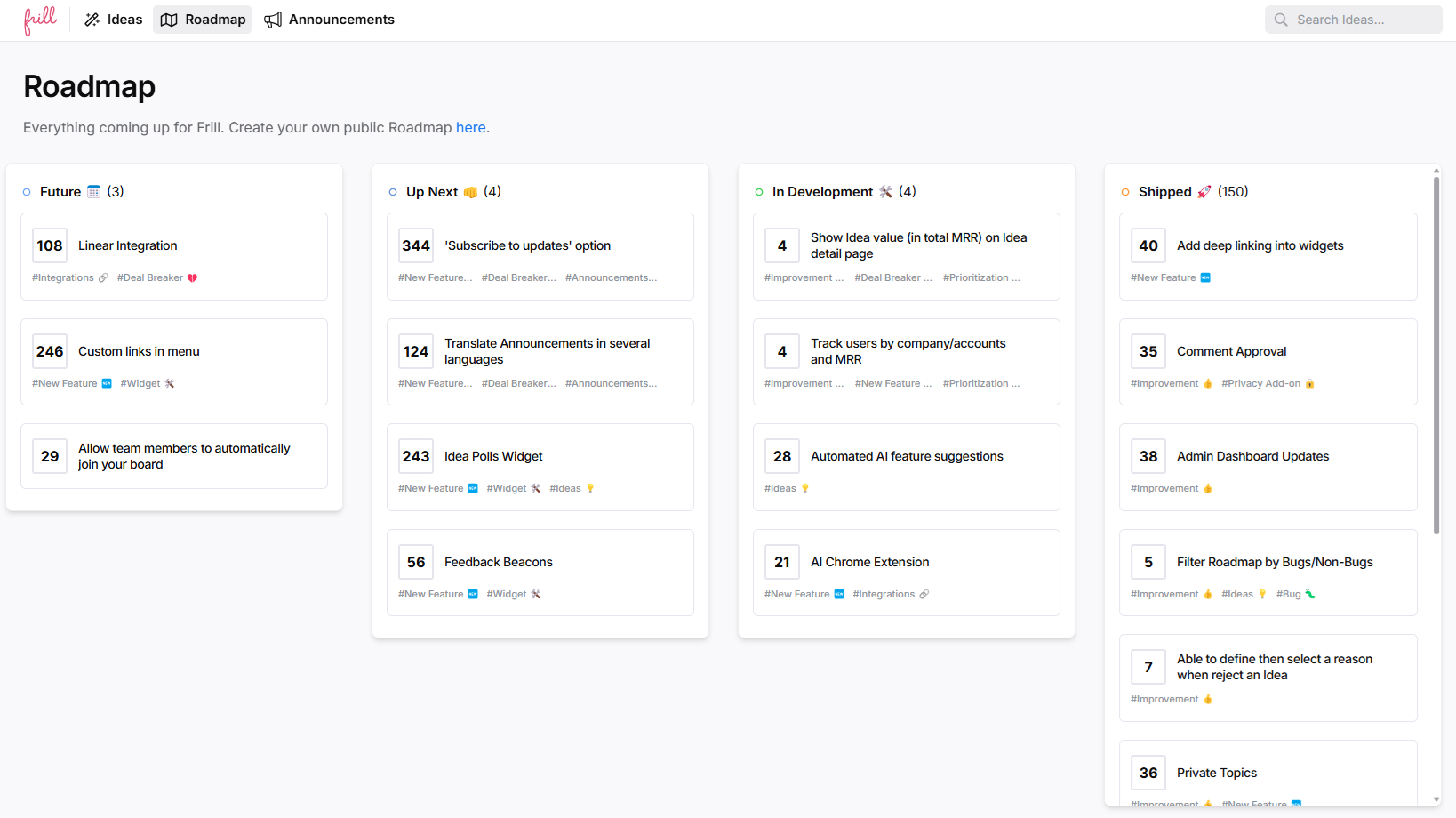Upvote Private Topics via its 36 count

(x=1148, y=774)
